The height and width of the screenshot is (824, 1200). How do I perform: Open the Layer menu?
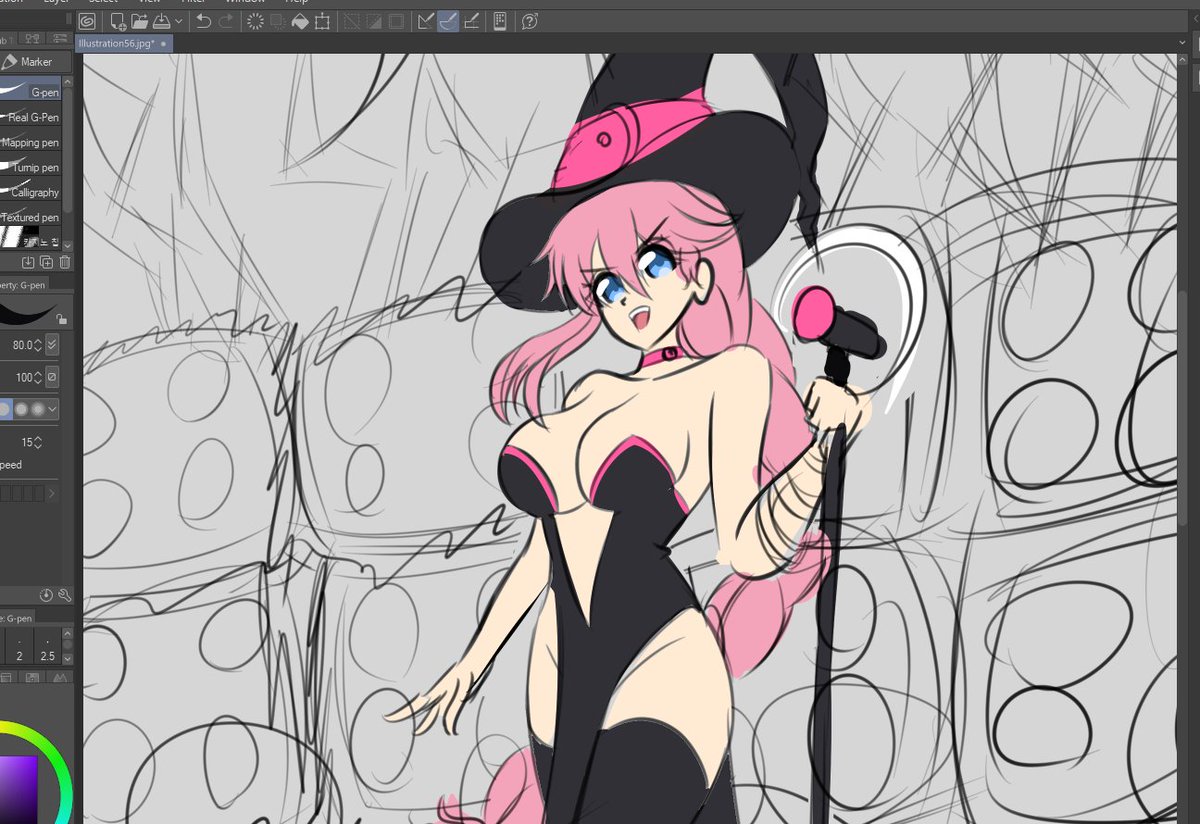click(x=55, y=2)
